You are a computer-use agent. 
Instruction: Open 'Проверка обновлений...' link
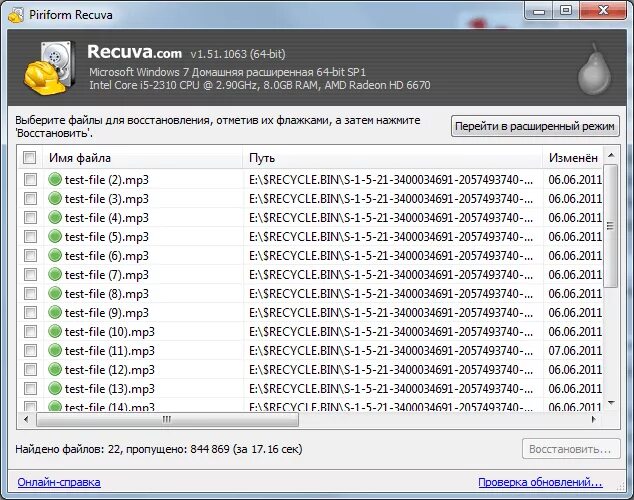point(540,482)
